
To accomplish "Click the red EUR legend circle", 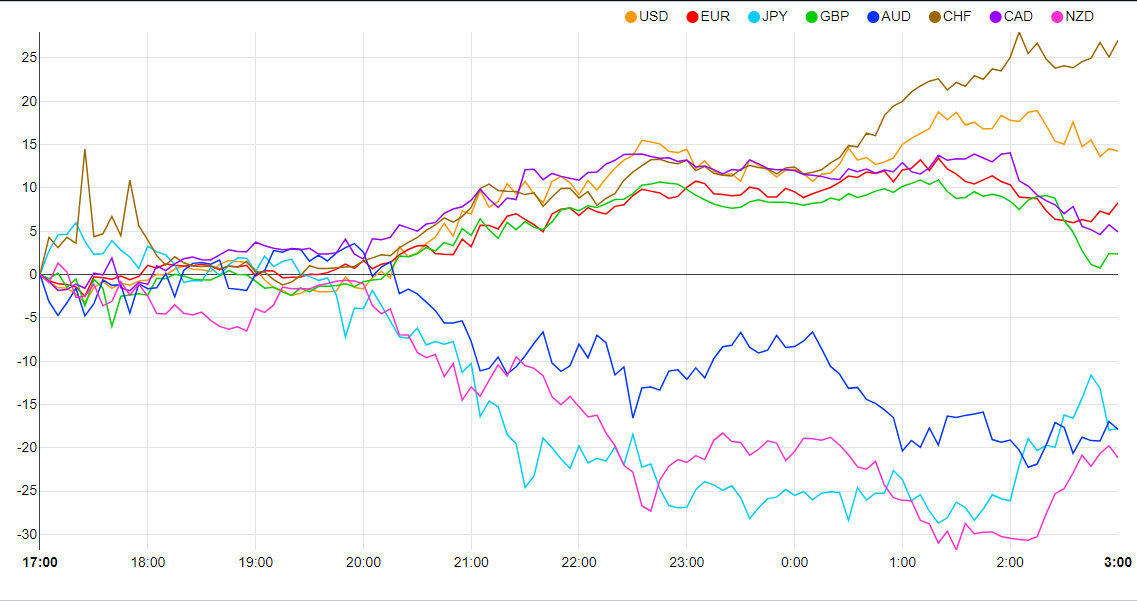I will pos(692,16).
